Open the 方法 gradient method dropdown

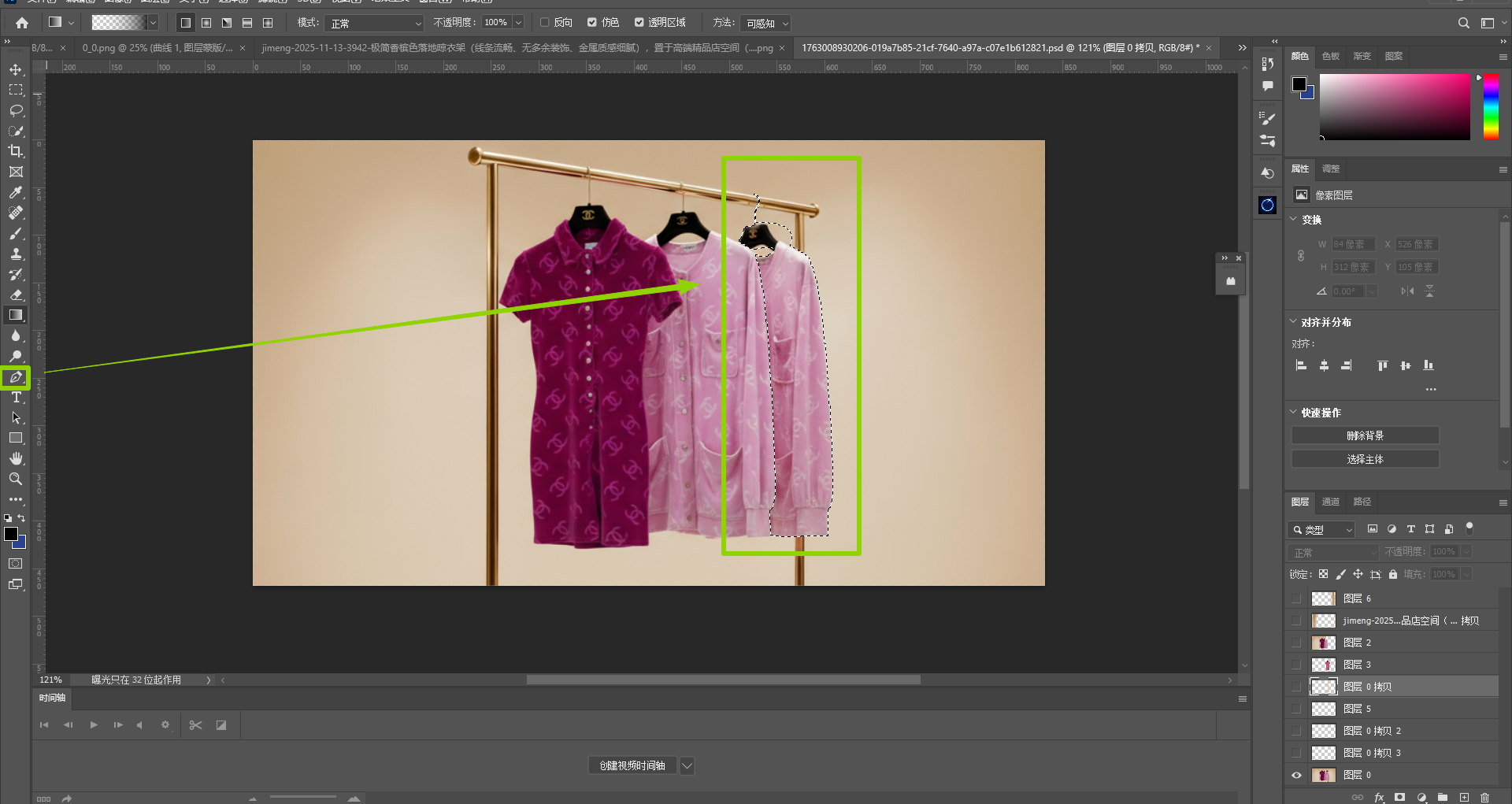point(765,24)
